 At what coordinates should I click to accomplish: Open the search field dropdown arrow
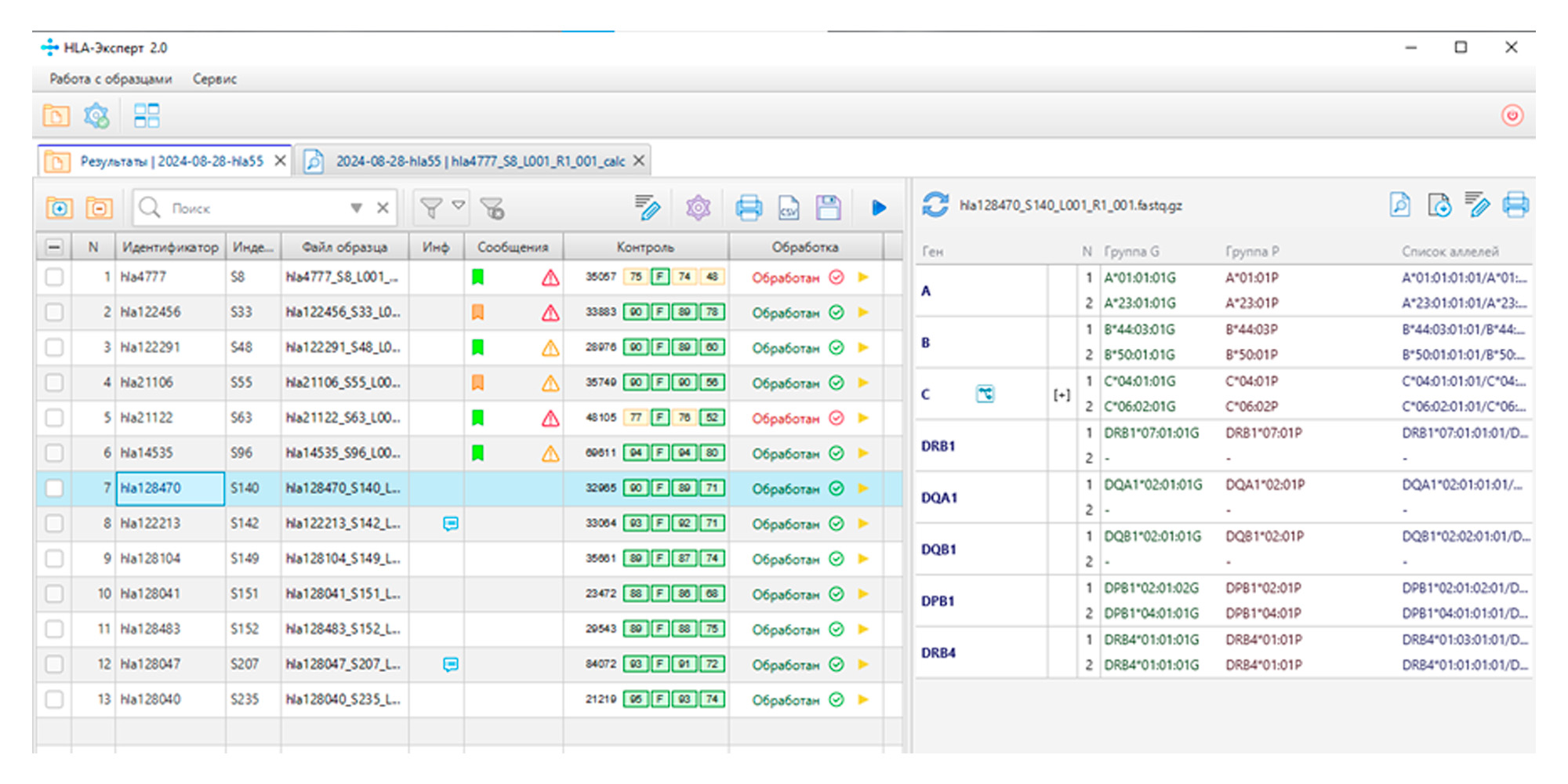click(x=356, y=209)
